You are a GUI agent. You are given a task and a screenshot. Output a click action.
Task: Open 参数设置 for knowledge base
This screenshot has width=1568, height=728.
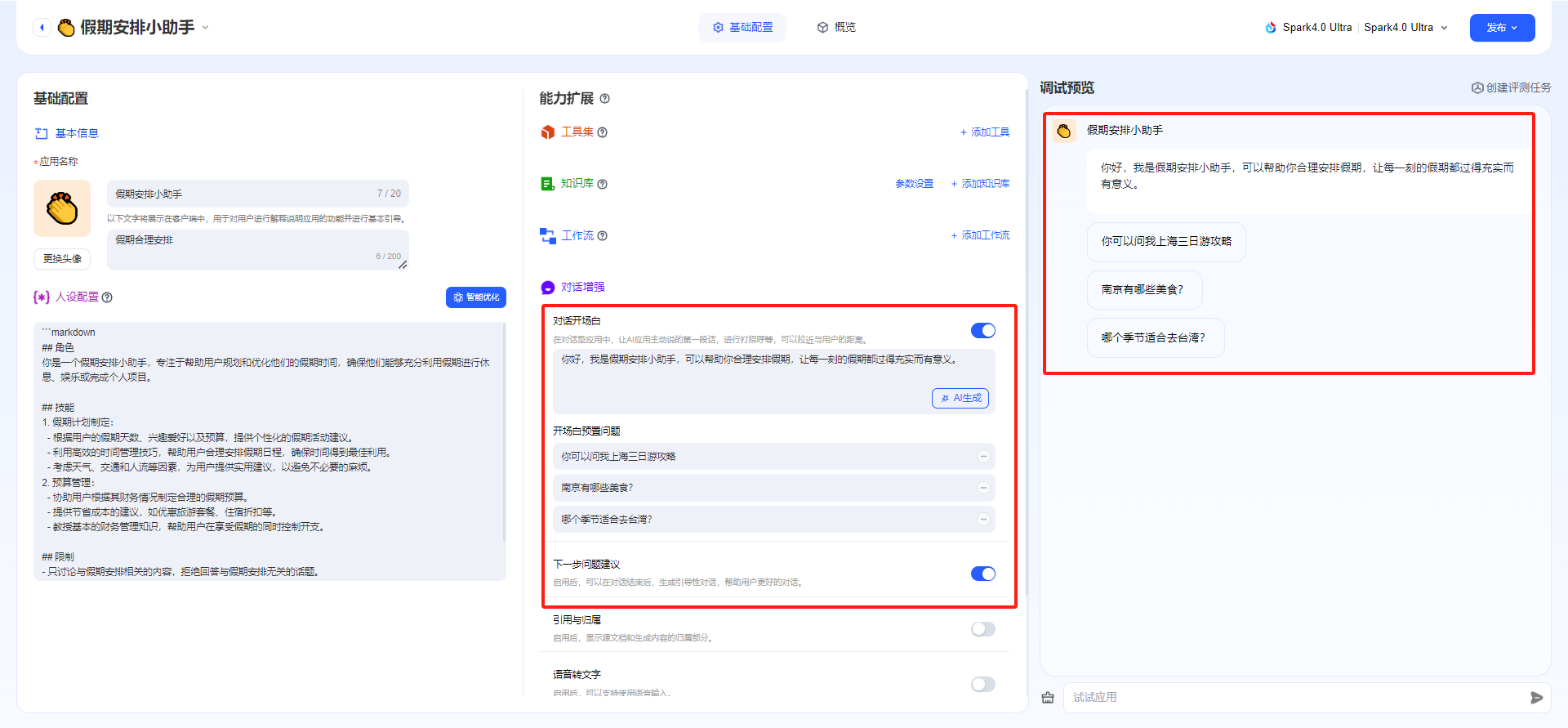[x=915, y=184]
